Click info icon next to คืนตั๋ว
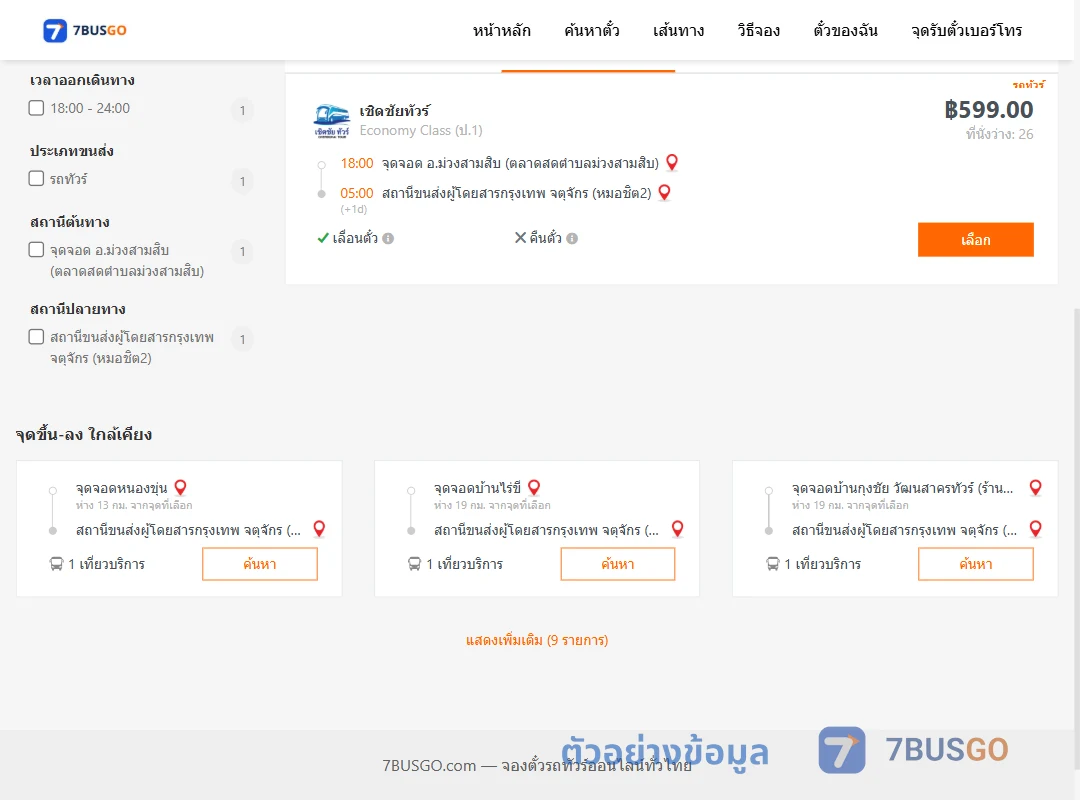This screenshot has width=1080, height=800. click(572, 238)
